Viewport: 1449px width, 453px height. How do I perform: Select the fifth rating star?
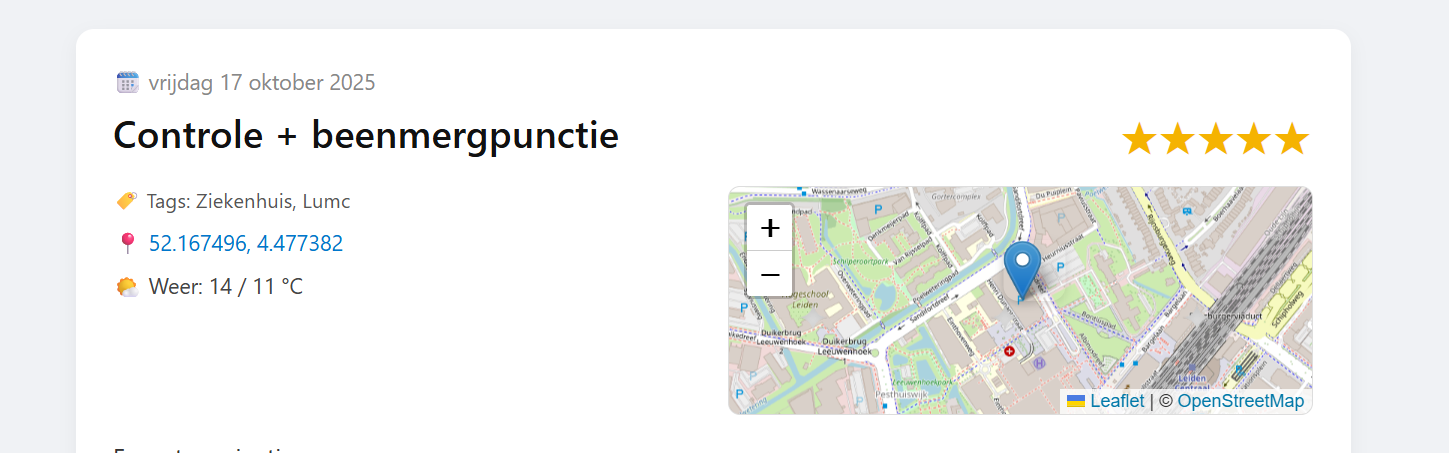(1292, 139)
